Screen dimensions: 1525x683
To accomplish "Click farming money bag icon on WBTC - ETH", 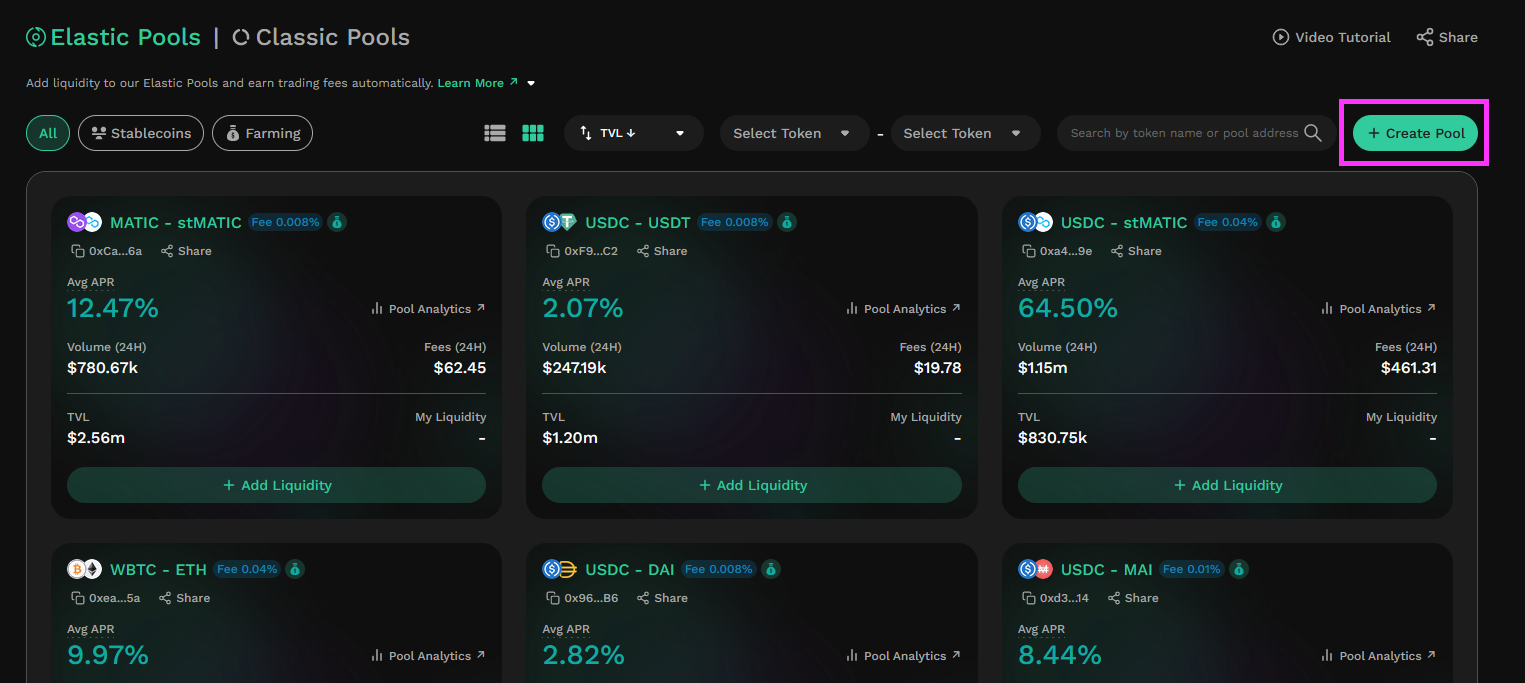I will [294, 569].
